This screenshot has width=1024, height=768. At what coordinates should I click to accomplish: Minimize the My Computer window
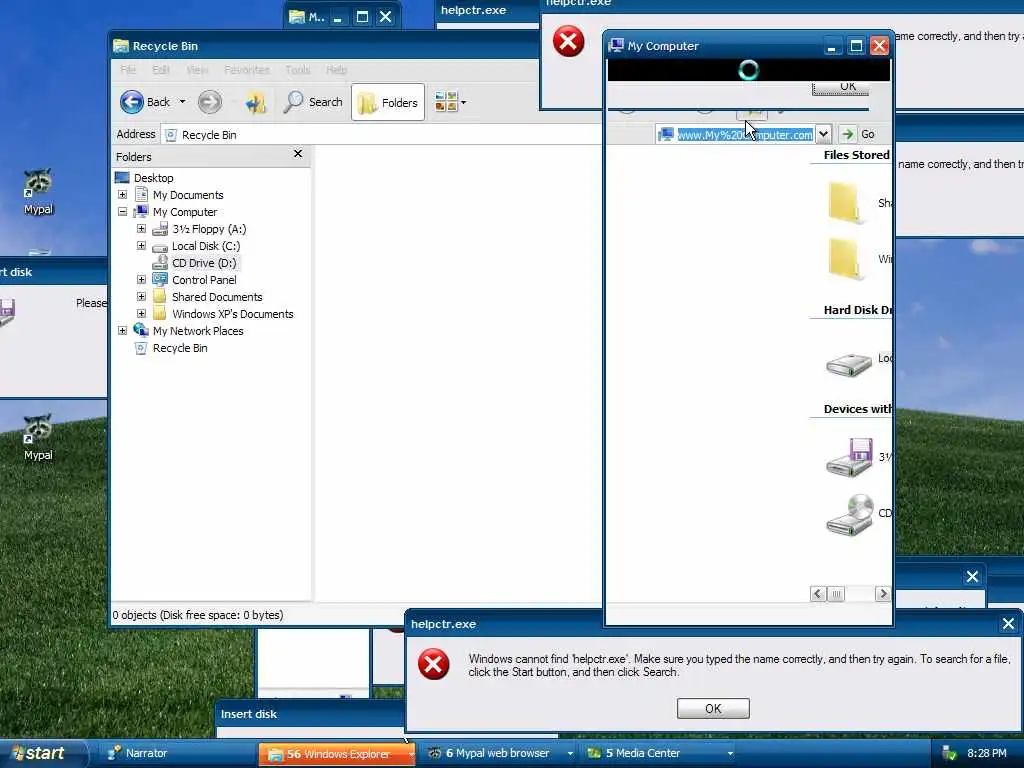(831, 46)
